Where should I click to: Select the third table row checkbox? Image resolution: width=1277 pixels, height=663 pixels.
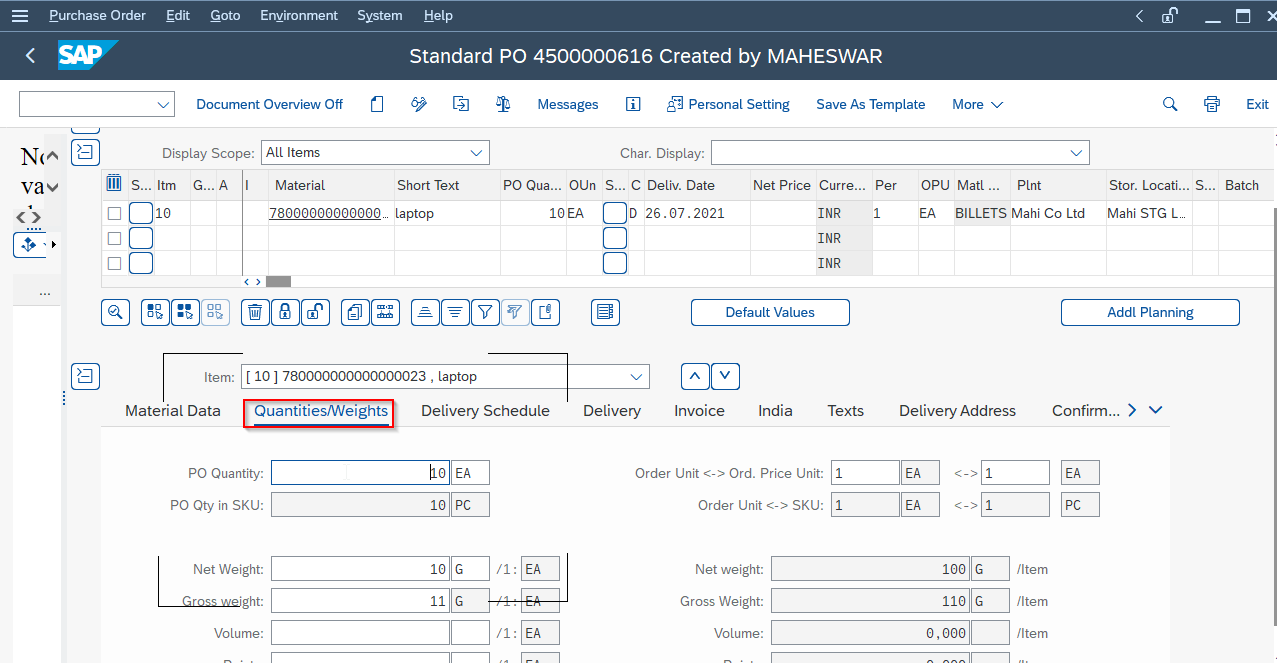(114, 263)
